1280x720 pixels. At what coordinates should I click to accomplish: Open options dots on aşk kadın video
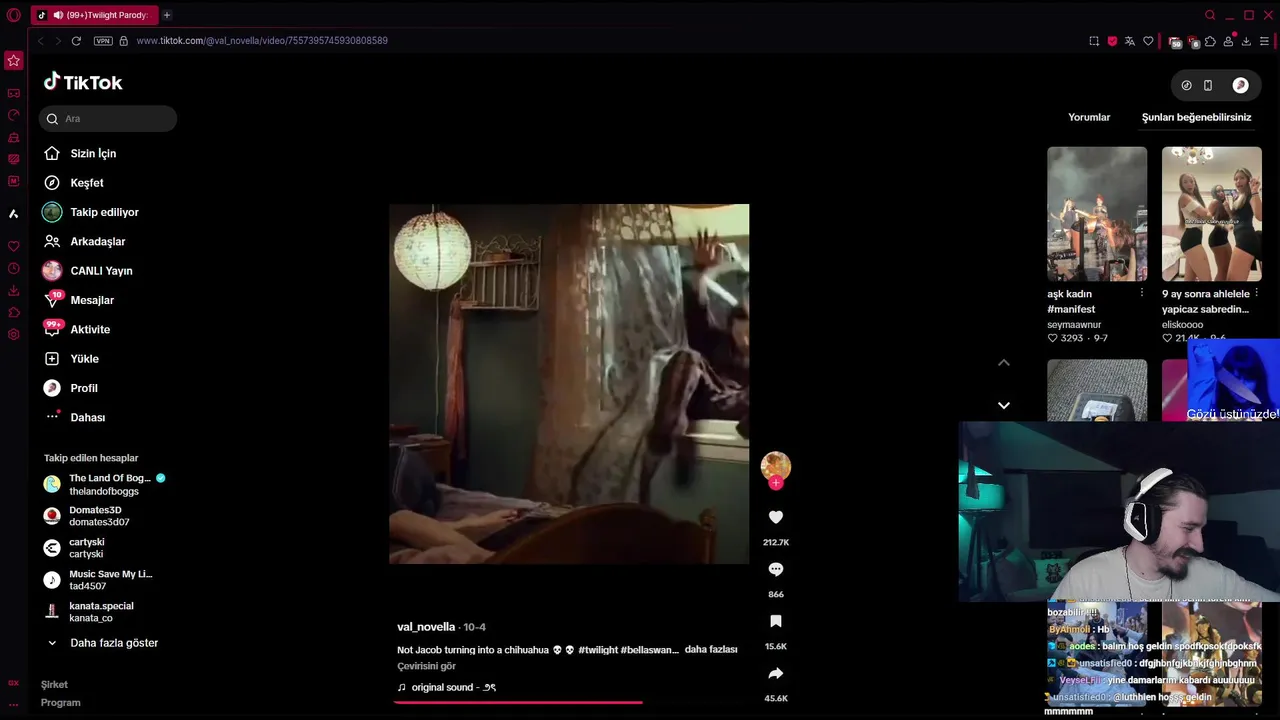tap(1142, 293)
